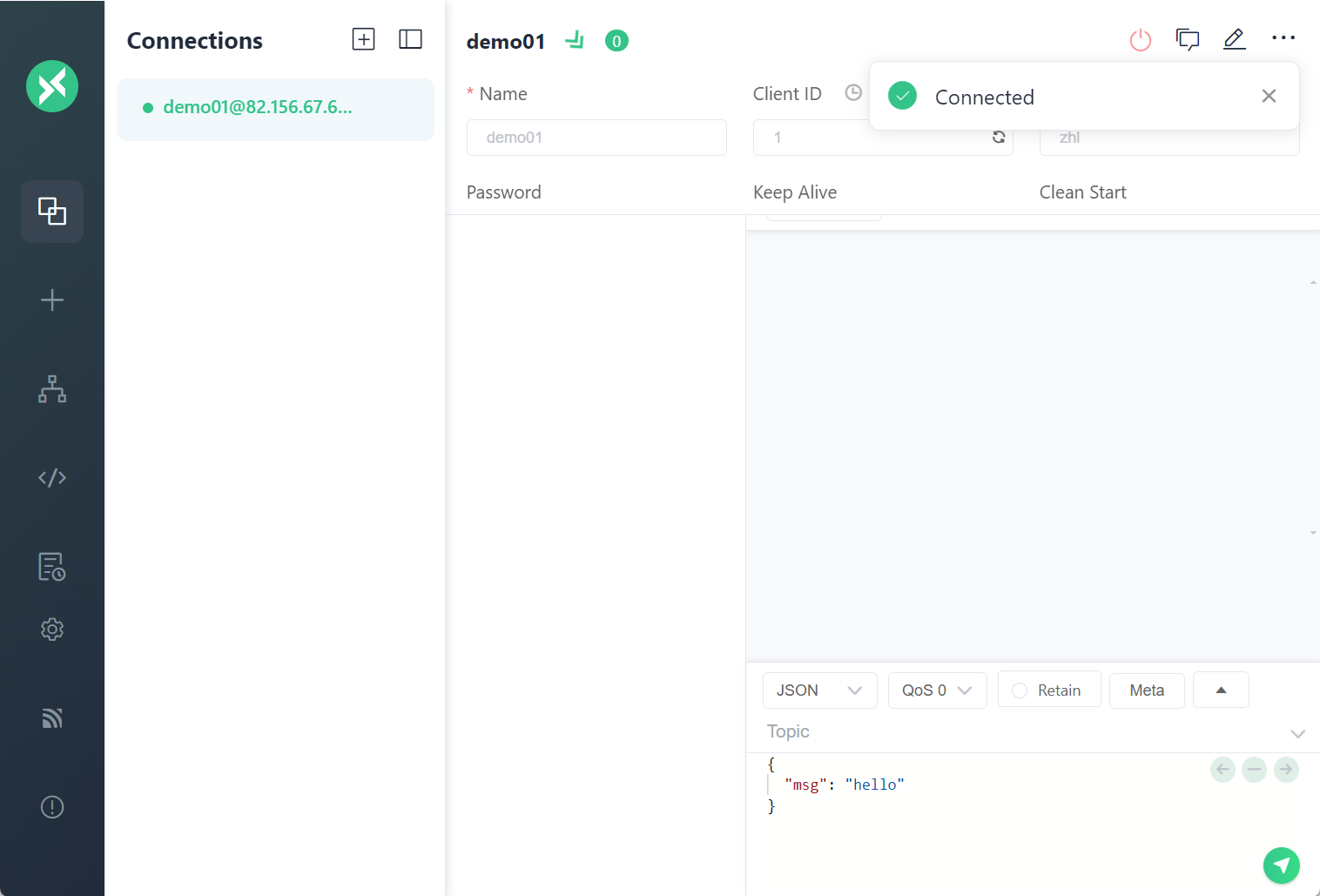Send the message with paper plane button
This screenshot has width=1320, height=896.
(1281, 865)
